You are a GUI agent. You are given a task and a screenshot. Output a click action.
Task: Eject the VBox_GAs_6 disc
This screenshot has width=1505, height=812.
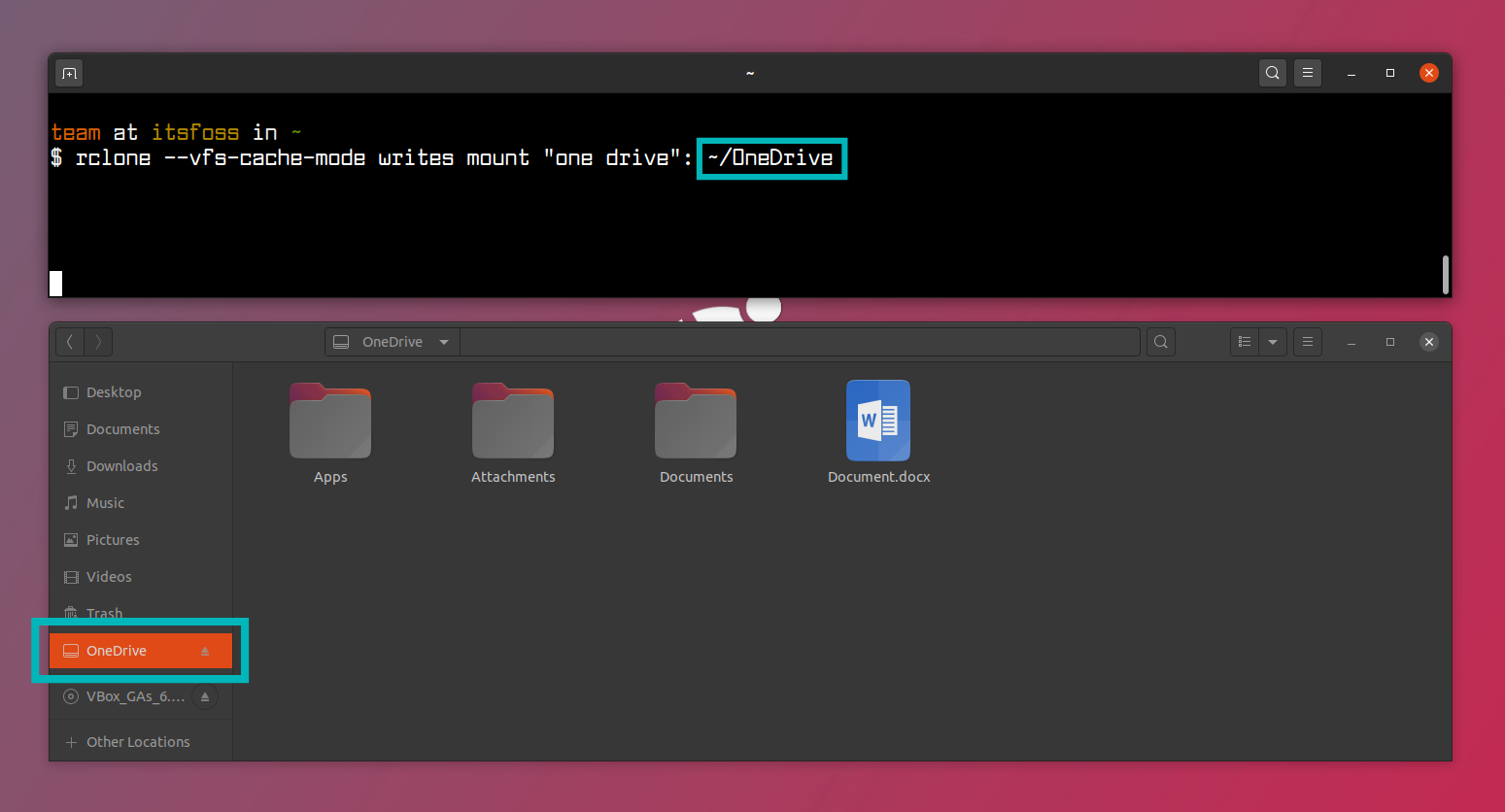204,696
